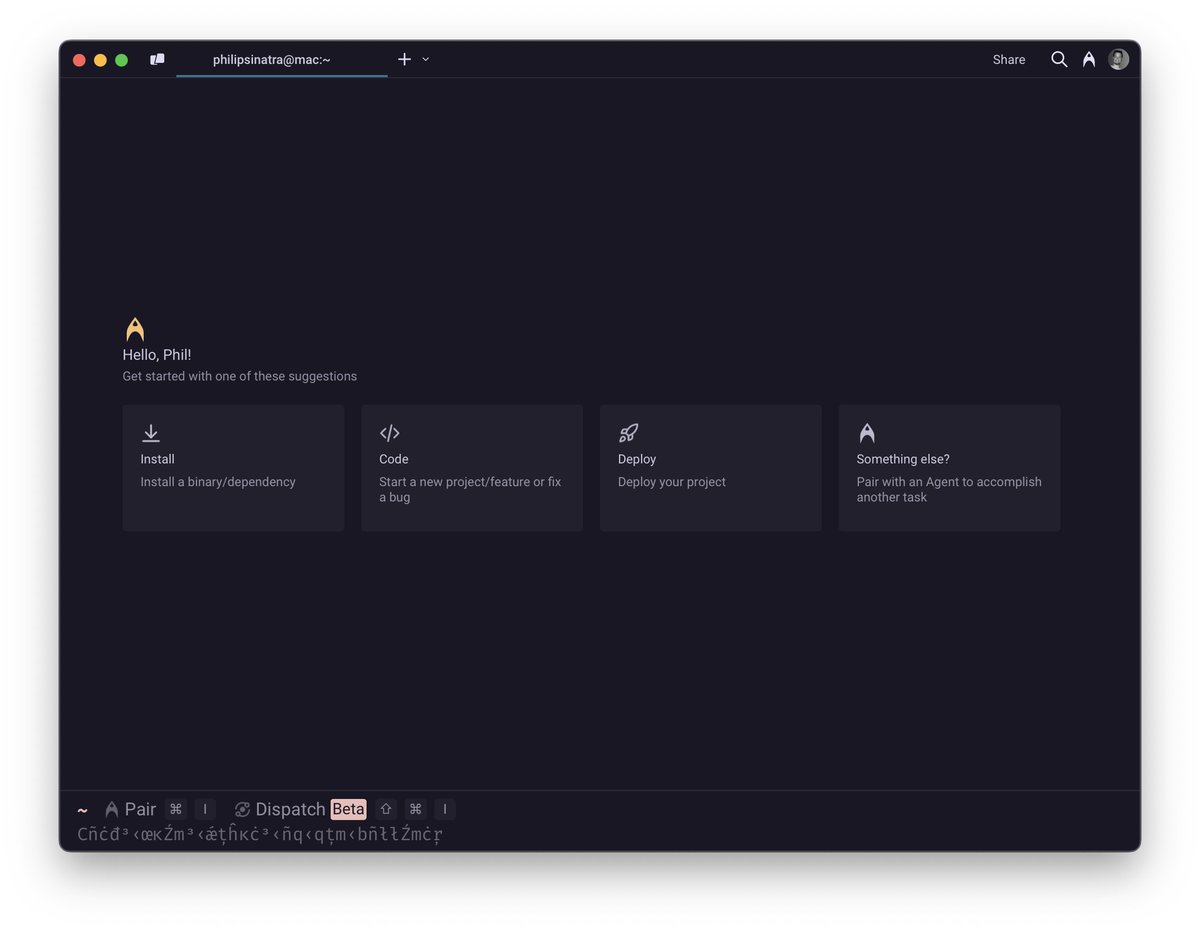Click the Beta badge next to Dispatch
The image size is (1200, 930).
pyautogui.click(x=349, y=809)
